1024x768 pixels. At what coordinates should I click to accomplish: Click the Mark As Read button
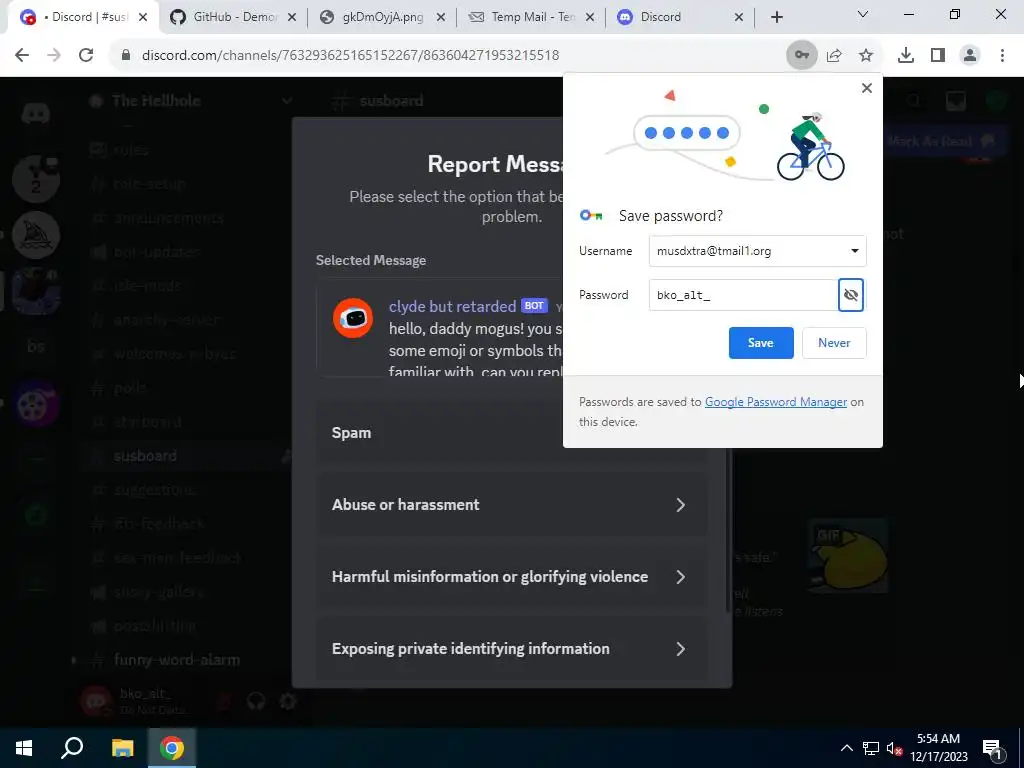[x=941, y=141]
